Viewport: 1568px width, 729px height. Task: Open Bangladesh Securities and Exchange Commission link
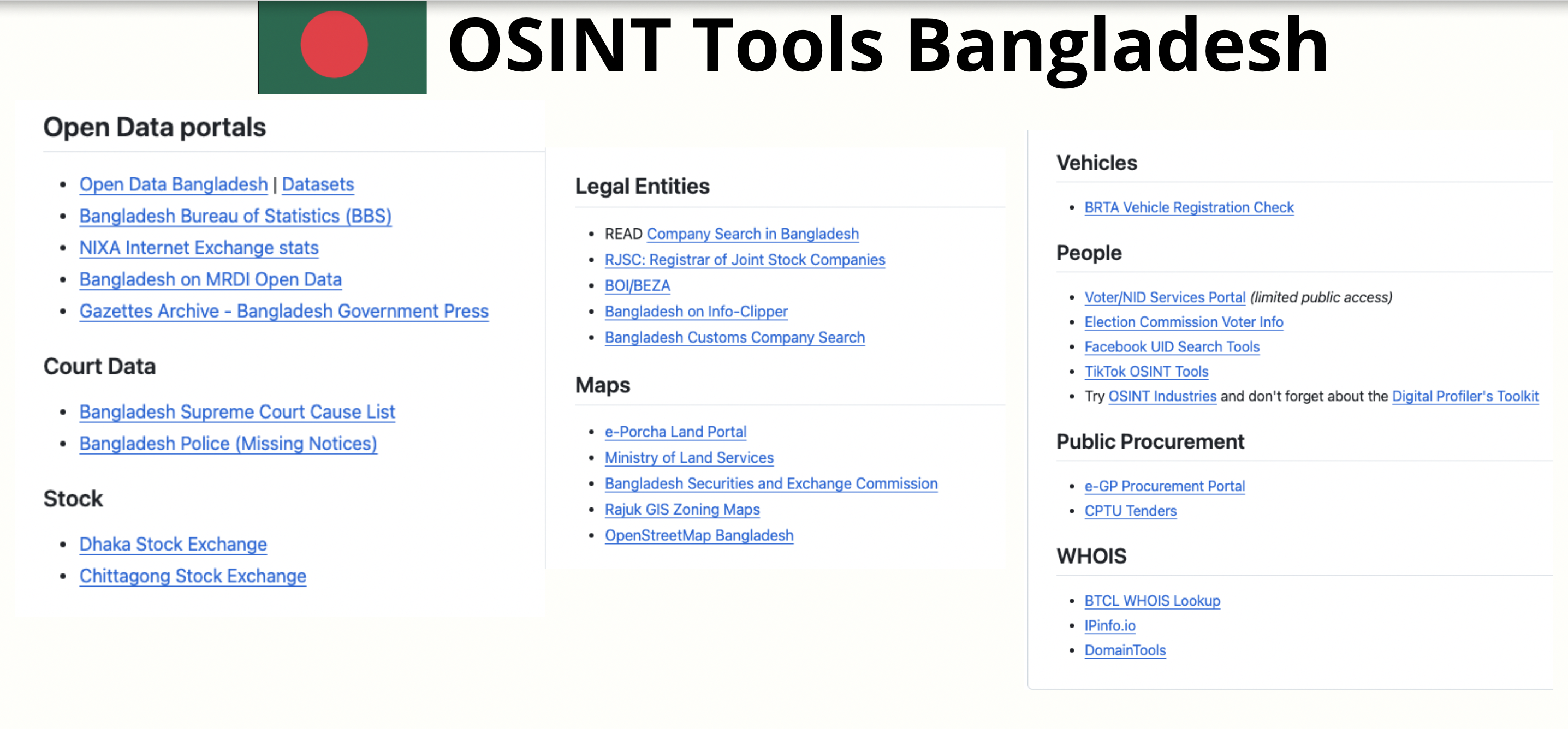click(x=771, y=484)
